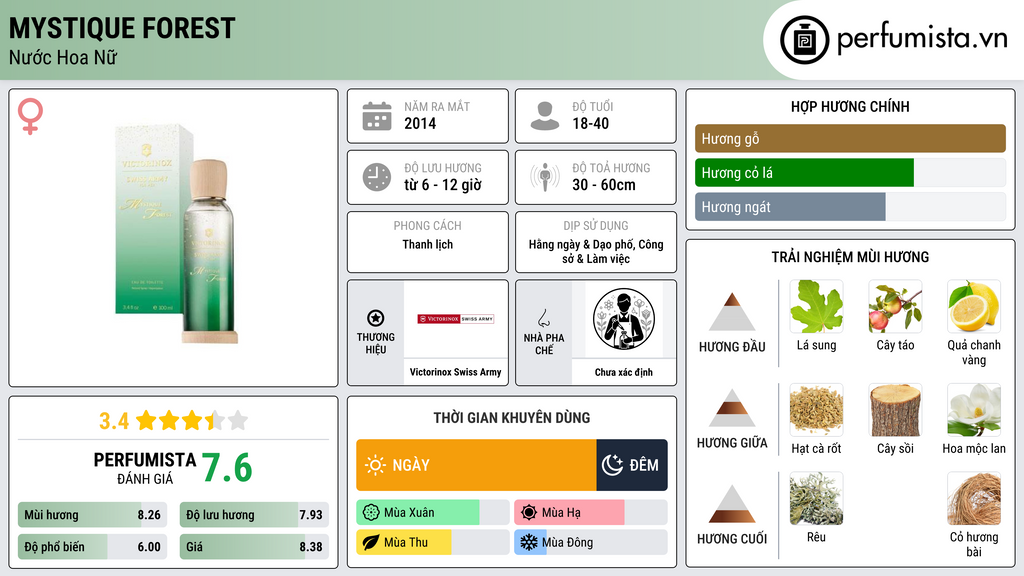Click the Hương cuối pyramid icon
The width and height of the screenshot is (1024, 576).
732,504
